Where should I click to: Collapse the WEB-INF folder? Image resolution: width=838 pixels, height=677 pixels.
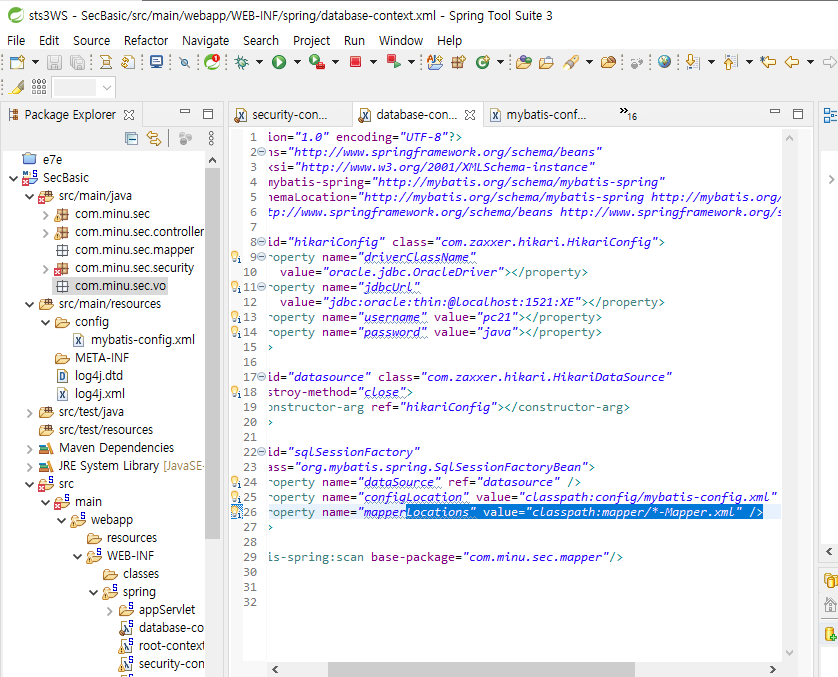pos(77,557)
